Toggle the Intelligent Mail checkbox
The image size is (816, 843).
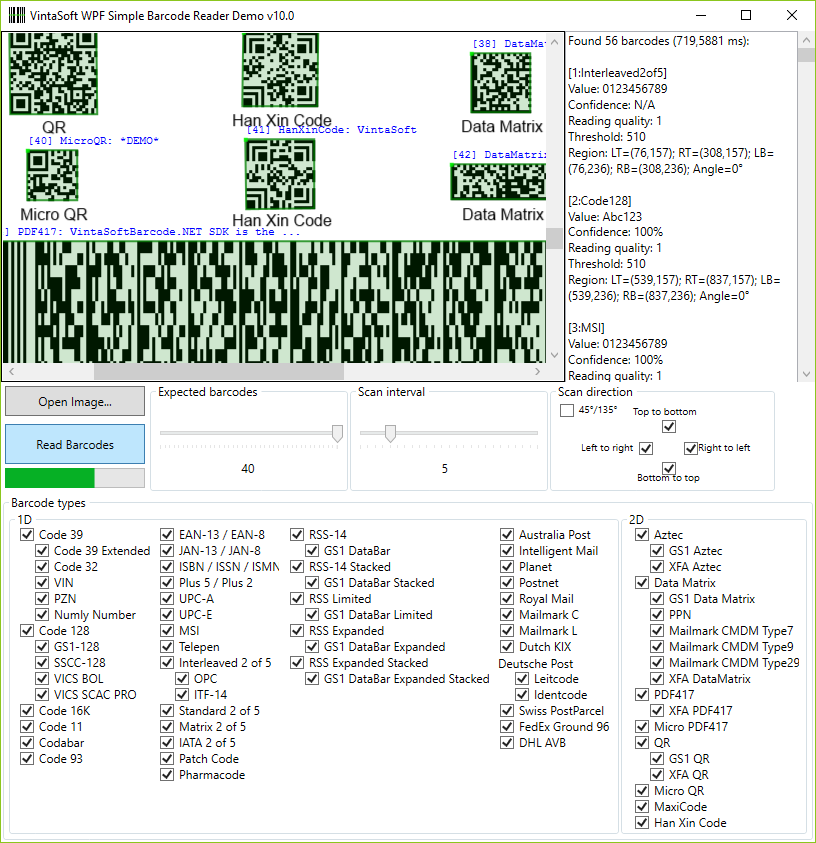pyautogui.click(x=506, y=551)
